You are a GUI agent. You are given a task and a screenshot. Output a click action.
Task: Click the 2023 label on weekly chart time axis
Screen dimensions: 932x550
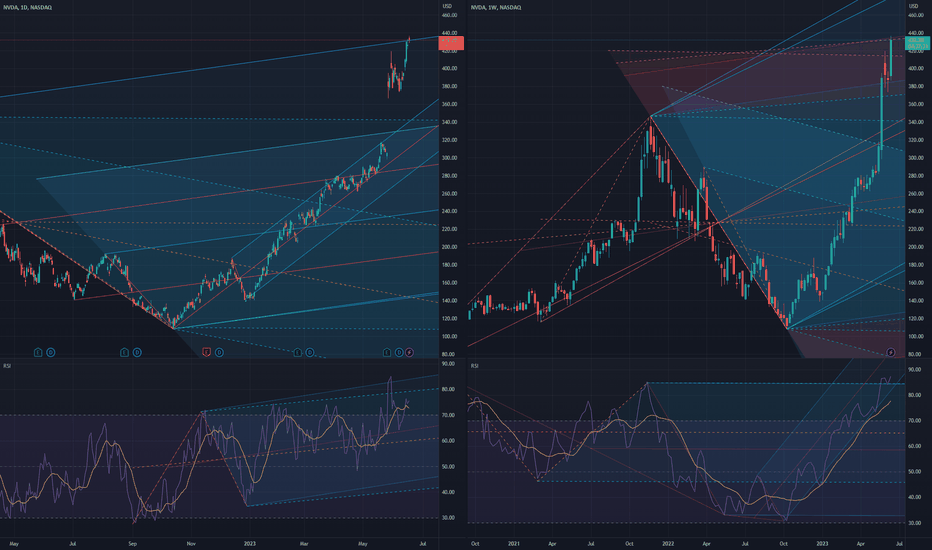click(x=822, y=543)
